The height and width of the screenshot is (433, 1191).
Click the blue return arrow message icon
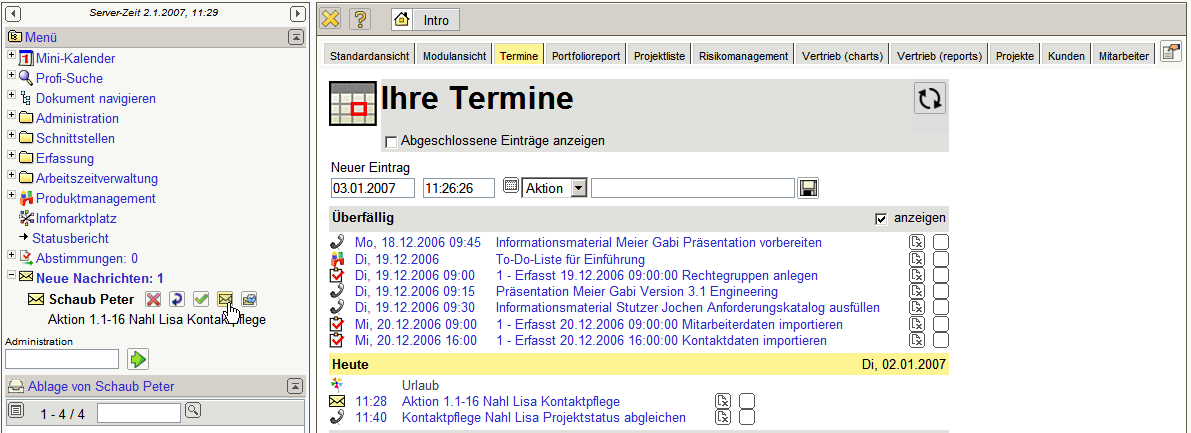[x=177, y=299]
